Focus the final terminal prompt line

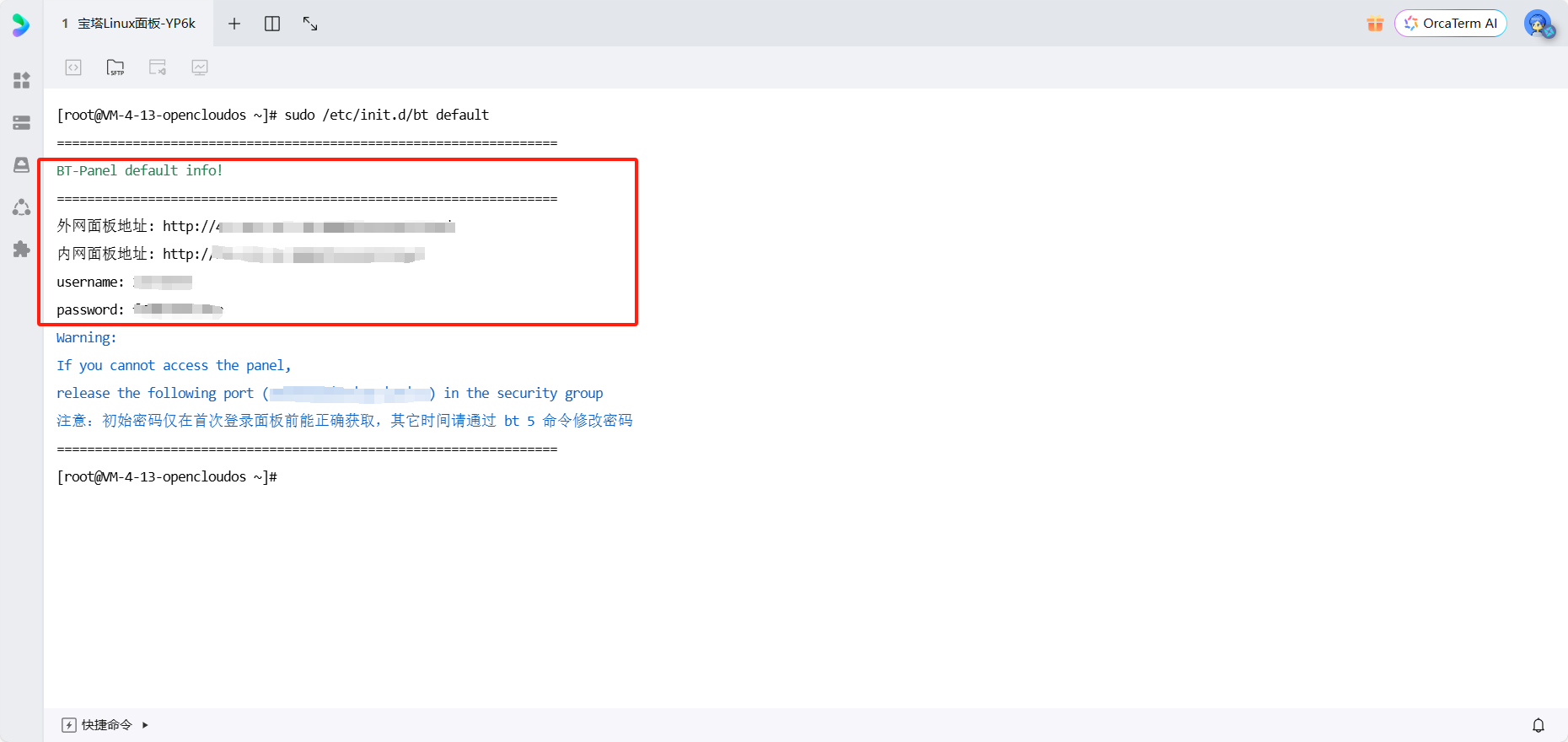coord(167,476)
